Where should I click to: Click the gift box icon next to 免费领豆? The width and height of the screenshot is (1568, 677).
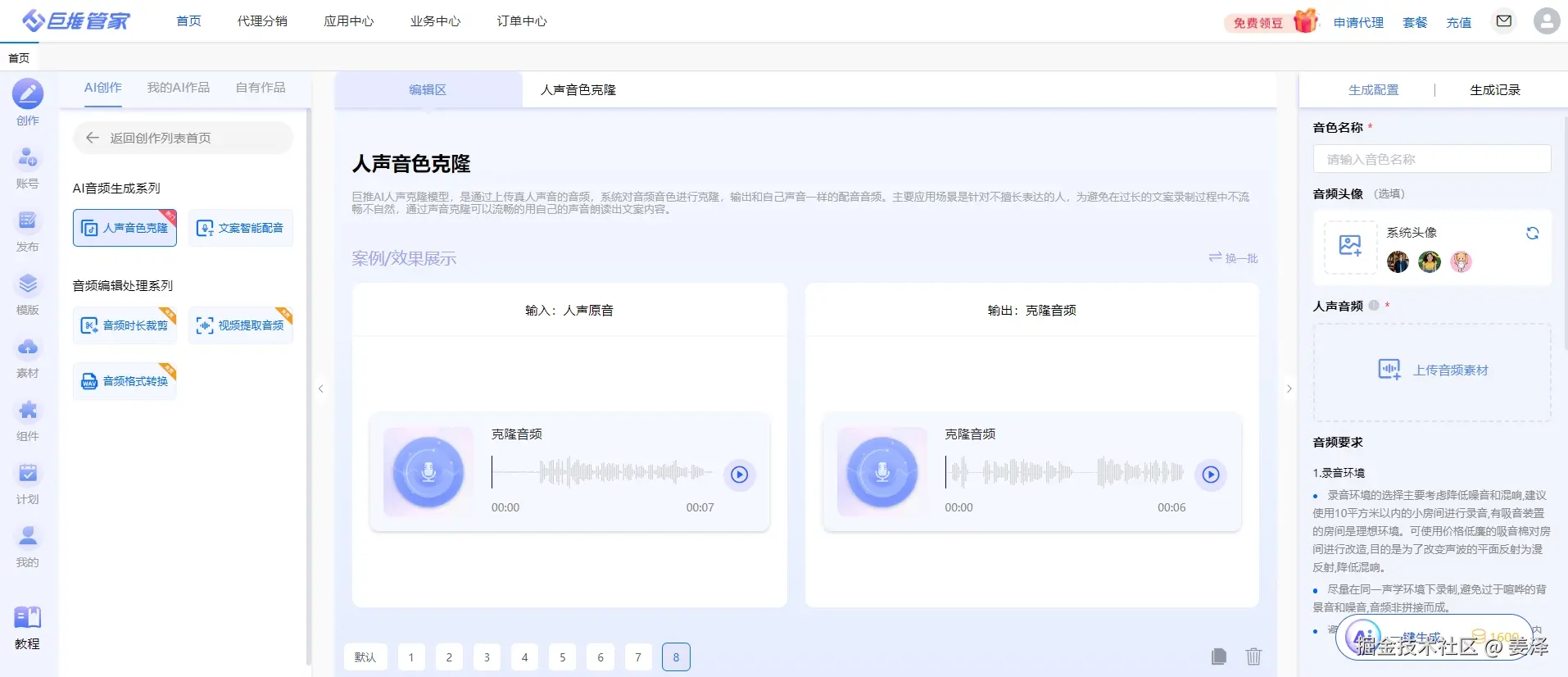[x=1305, y=20]
